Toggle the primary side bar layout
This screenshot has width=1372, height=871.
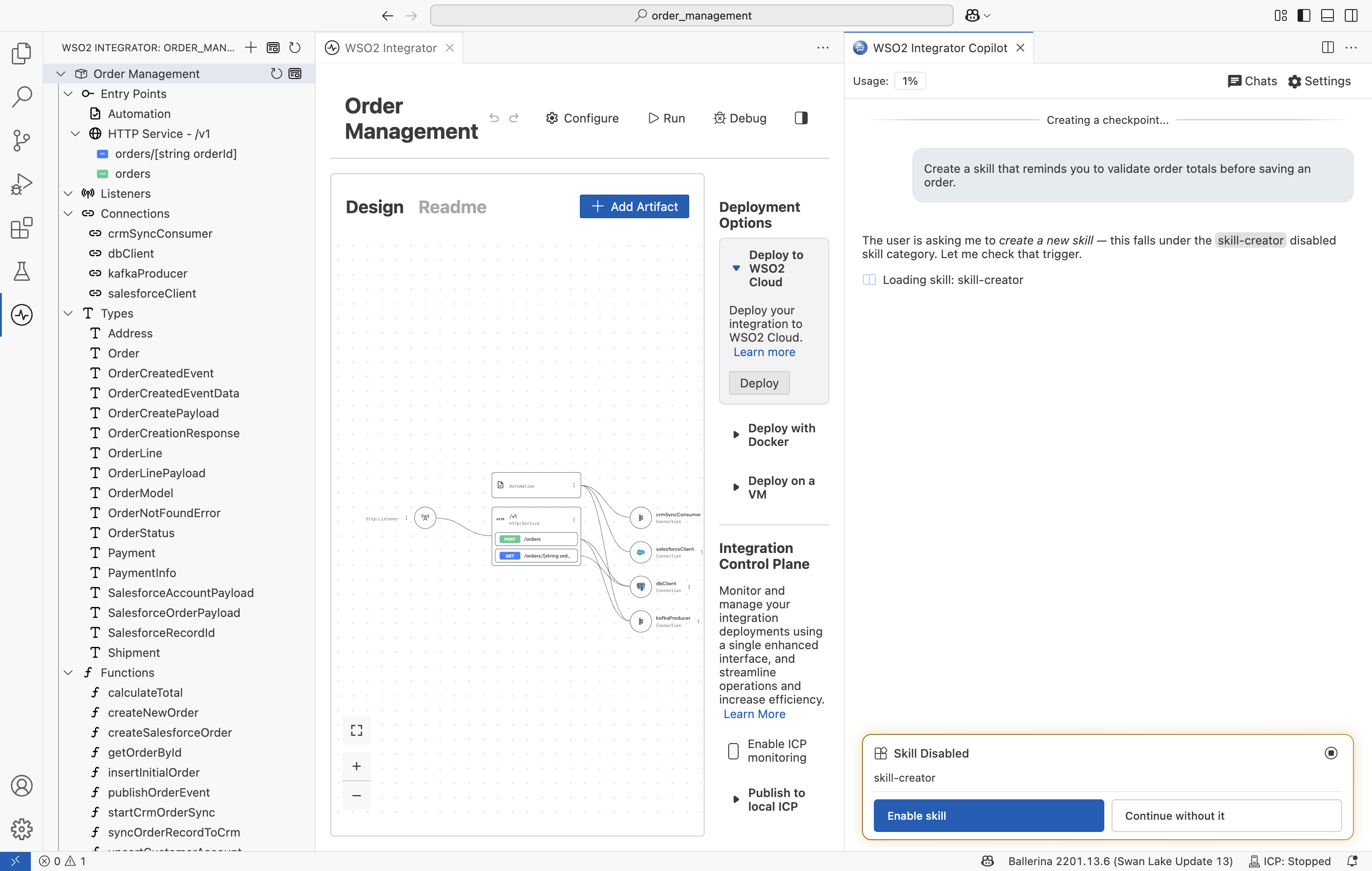(1303, 15)
